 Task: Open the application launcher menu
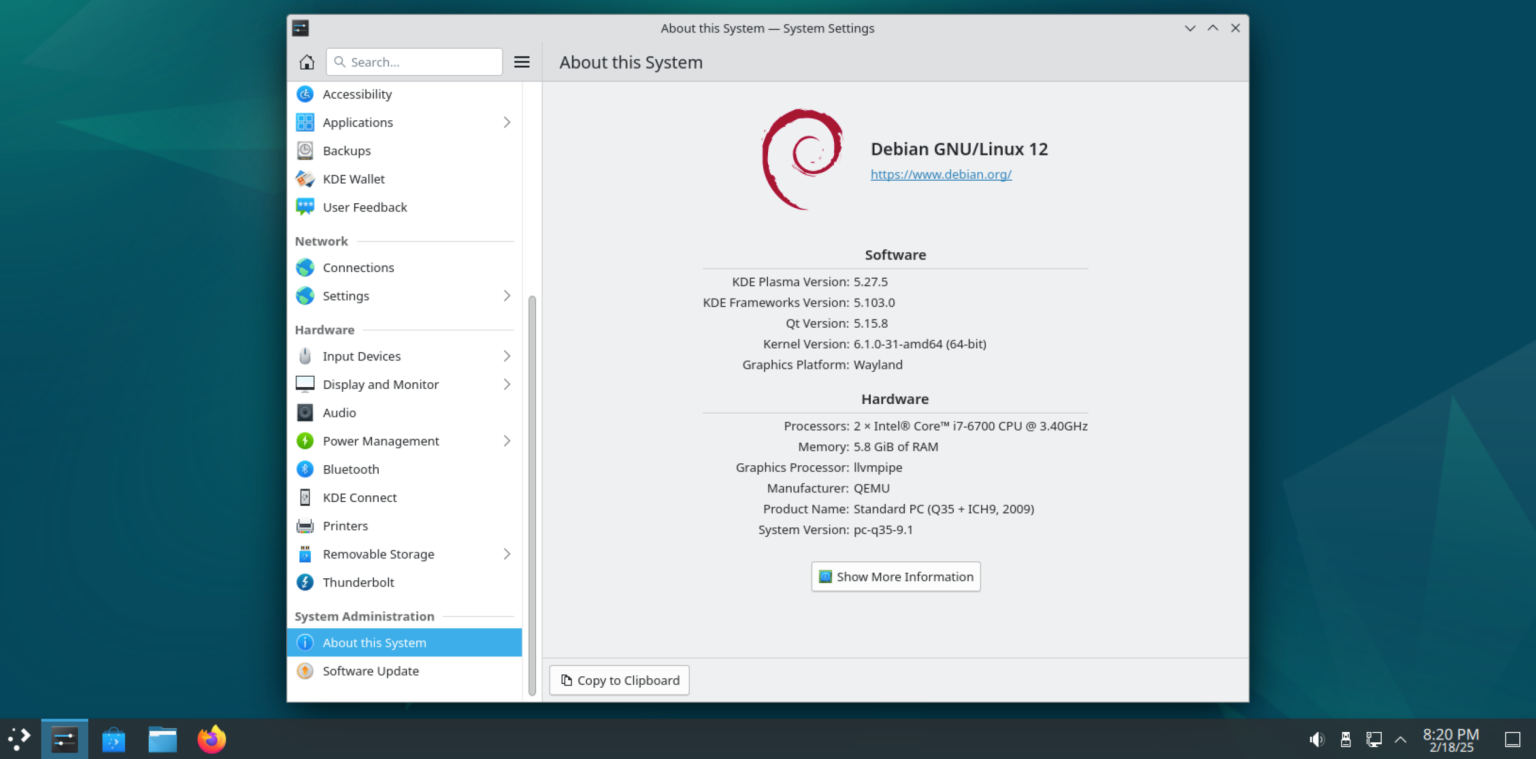tap(18, 738)
